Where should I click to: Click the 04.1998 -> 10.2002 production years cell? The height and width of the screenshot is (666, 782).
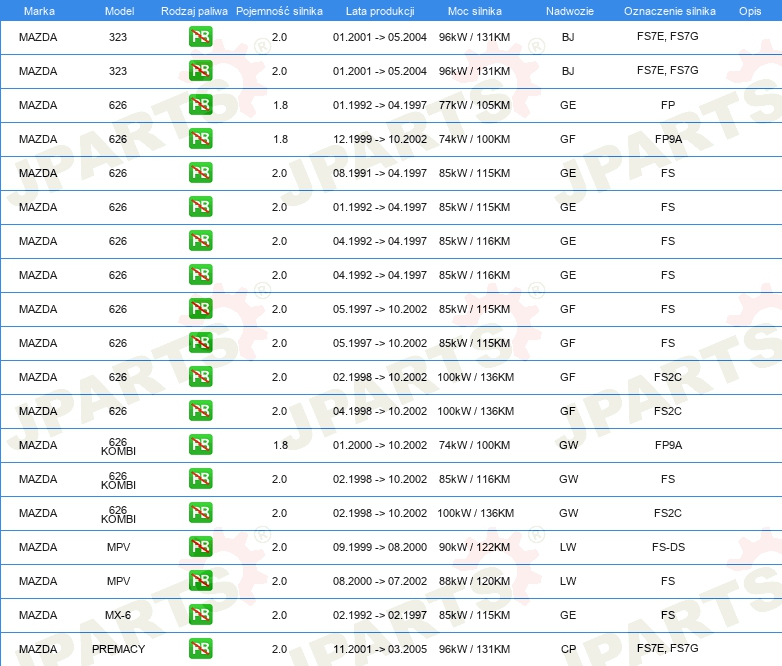(x=380, y=411)
